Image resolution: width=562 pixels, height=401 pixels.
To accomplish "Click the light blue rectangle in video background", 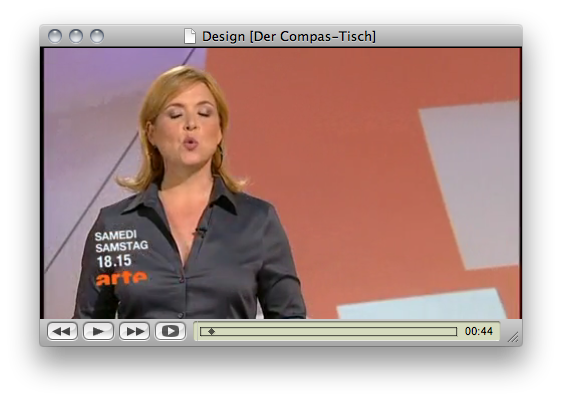I will point(421,305).
